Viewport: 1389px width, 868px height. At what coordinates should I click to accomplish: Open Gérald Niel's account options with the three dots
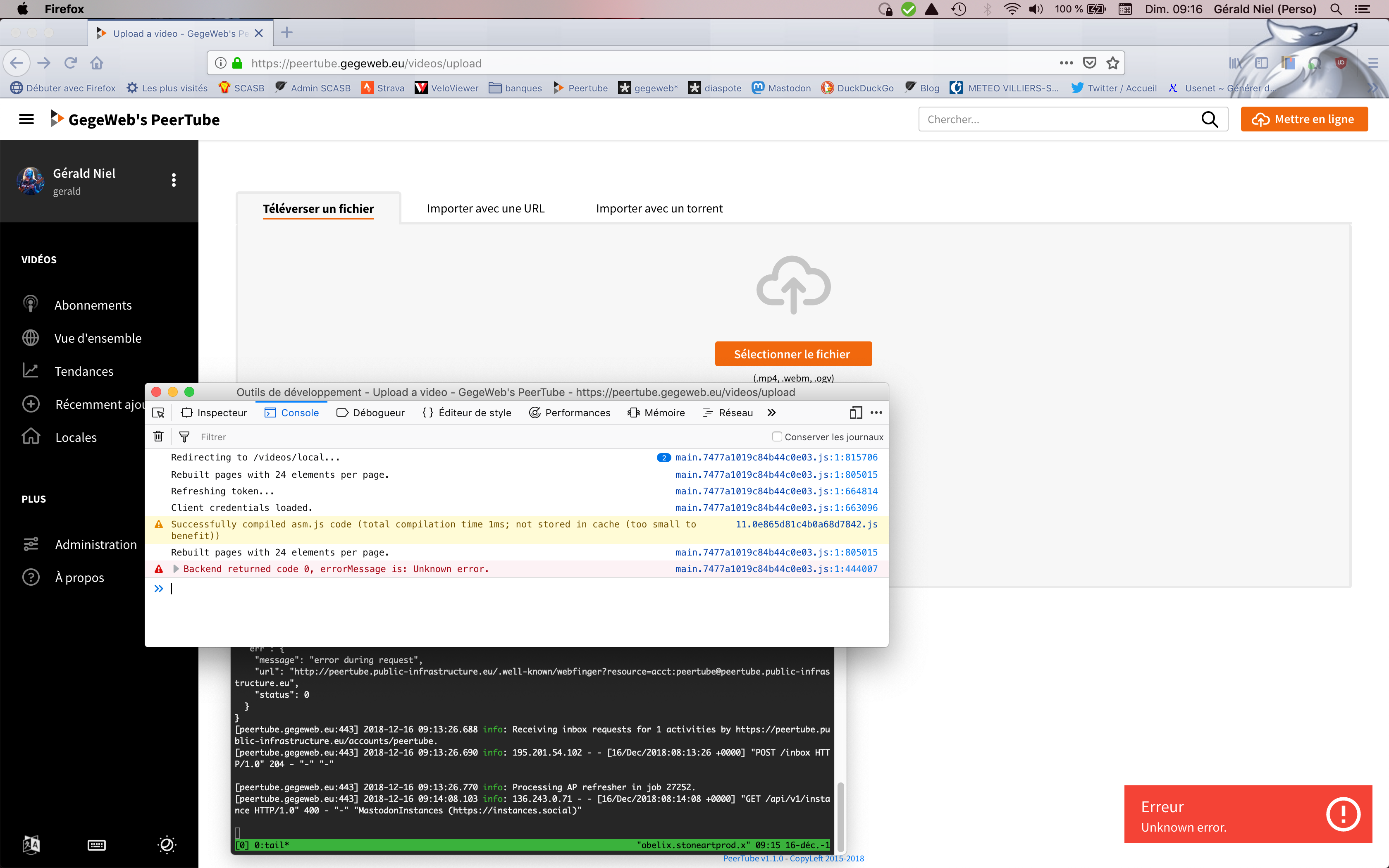173,180
